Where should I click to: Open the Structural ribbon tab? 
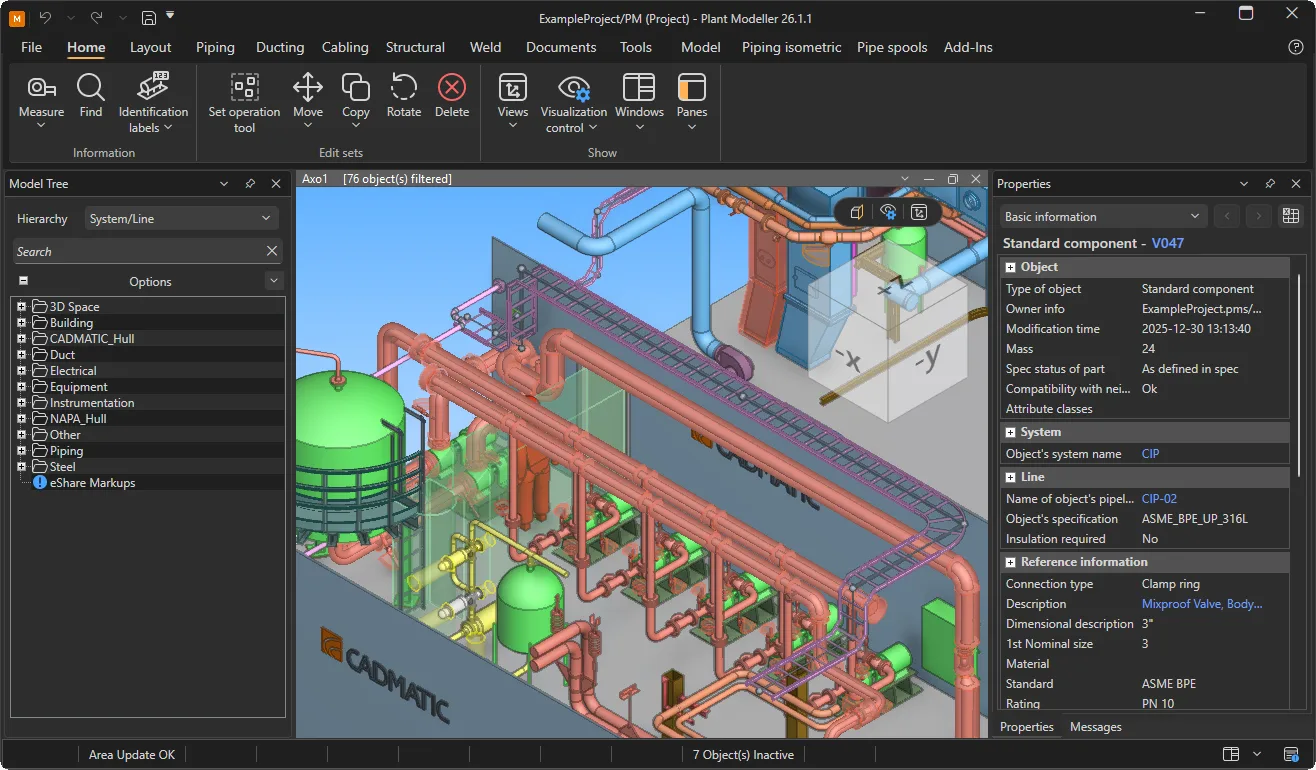[x=415, y=47]
